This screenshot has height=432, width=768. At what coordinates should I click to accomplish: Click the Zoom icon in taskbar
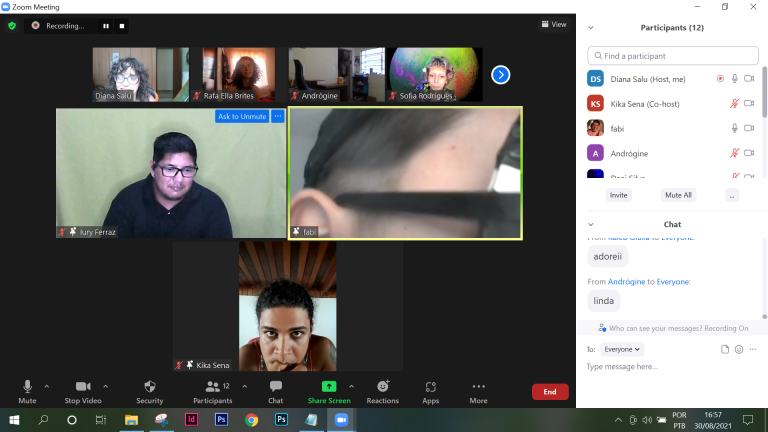tap(341, 420)
